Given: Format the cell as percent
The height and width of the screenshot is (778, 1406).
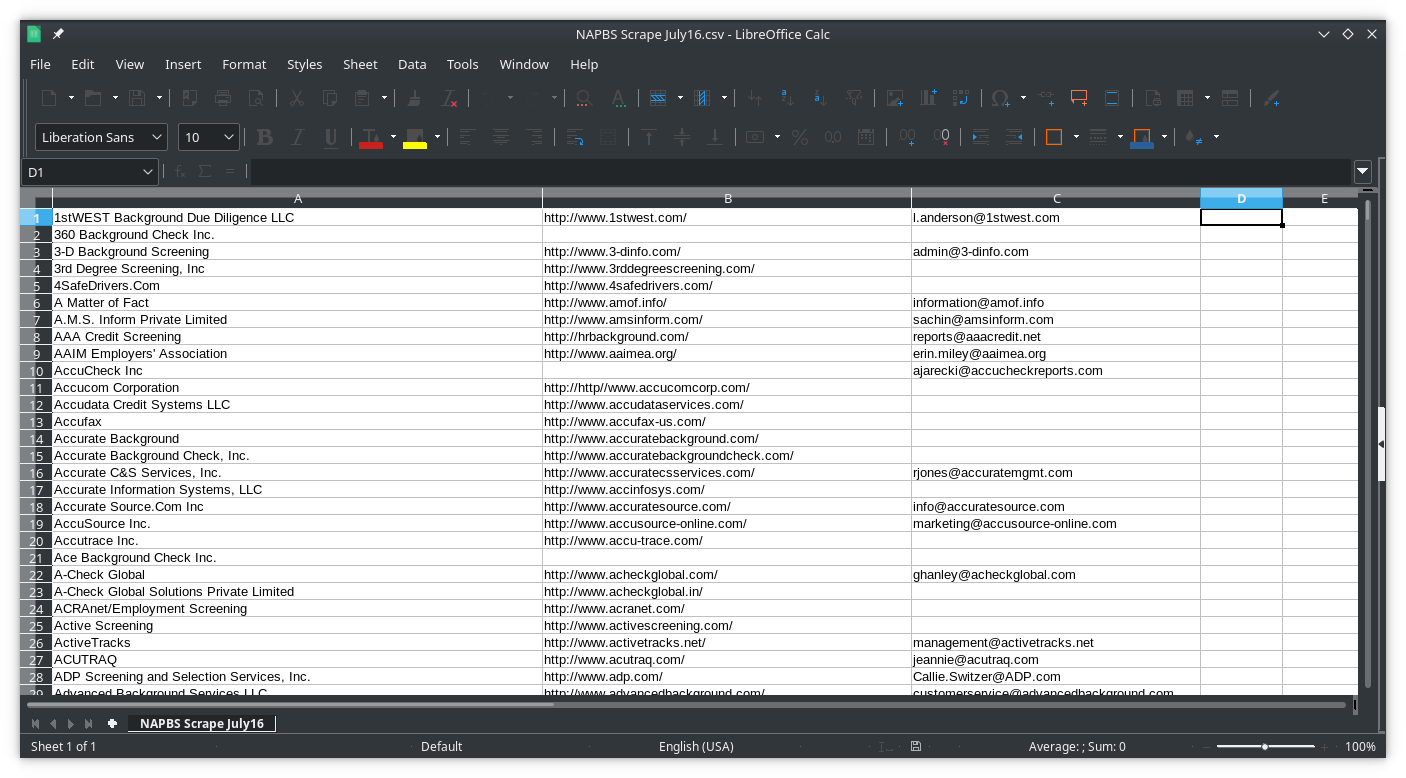Looking at the screenshot, I should (x=800, y=137).
